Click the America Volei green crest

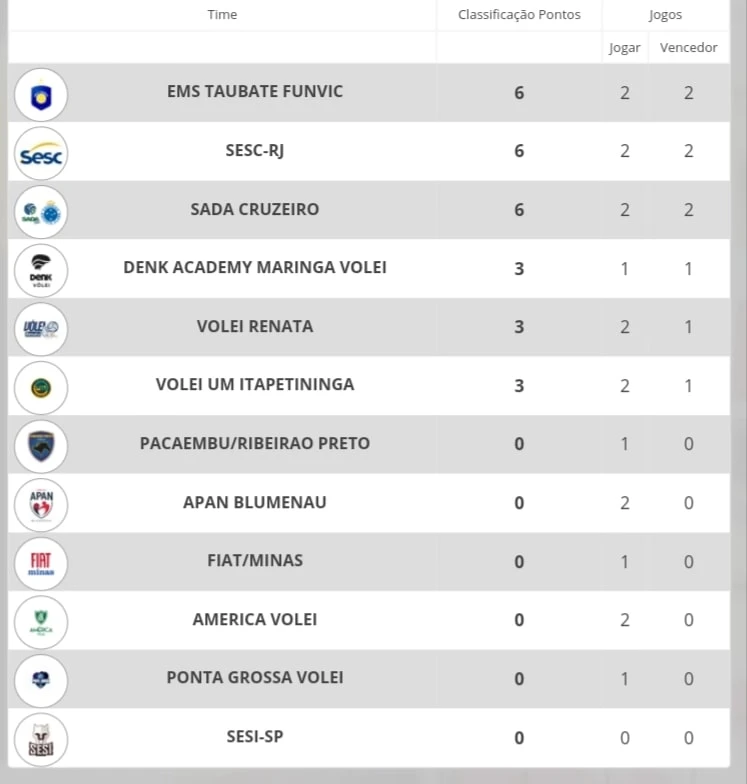(x=41, y=622)
